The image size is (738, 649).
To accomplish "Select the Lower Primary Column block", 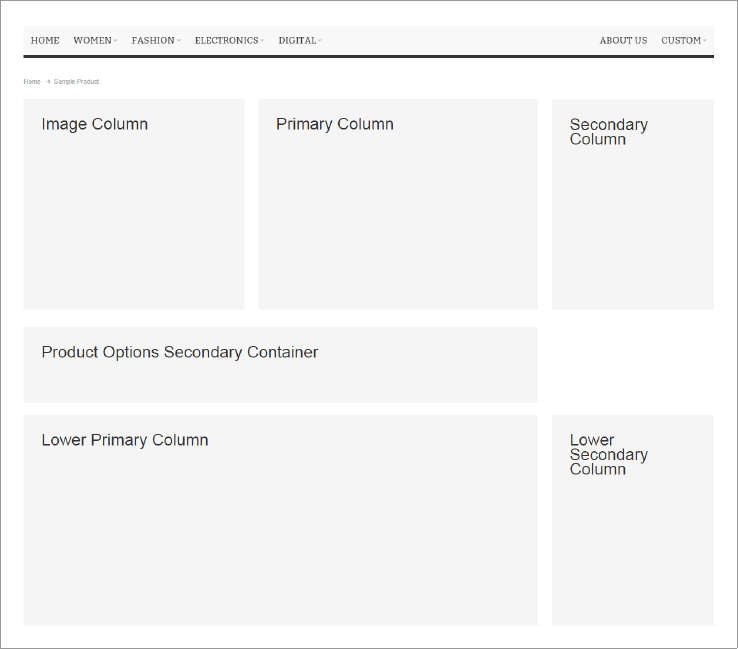I will pyautogui.click(x=280, y=520).
